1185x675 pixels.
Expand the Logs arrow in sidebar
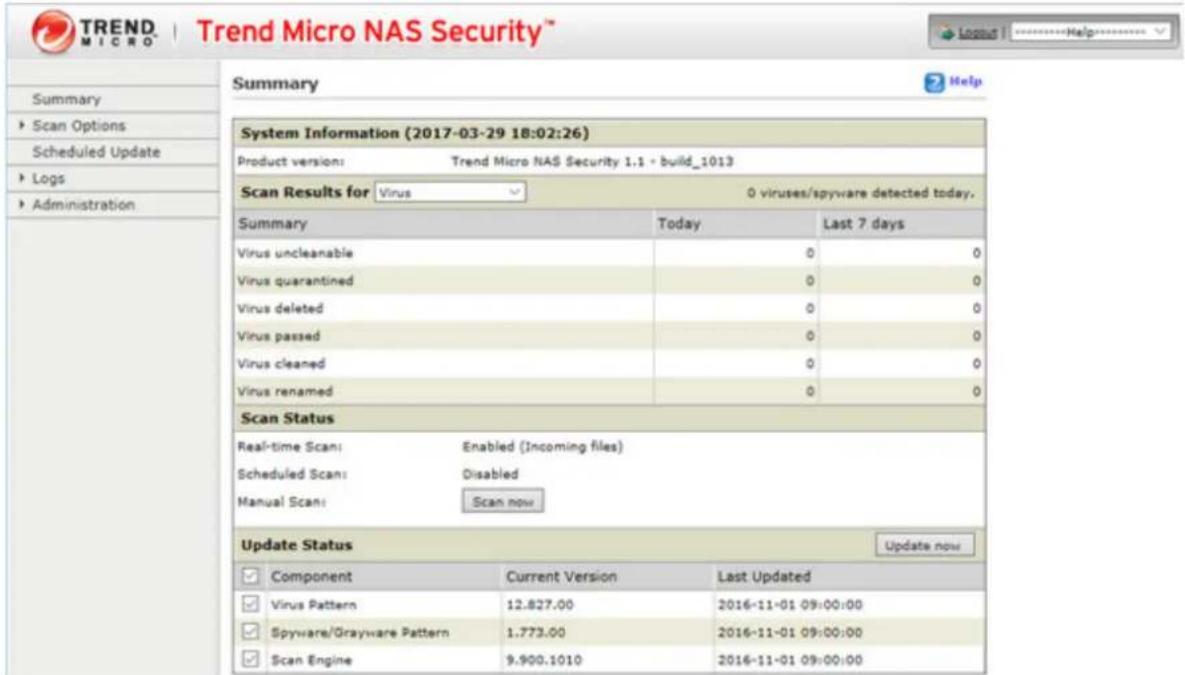pos(21,178)
